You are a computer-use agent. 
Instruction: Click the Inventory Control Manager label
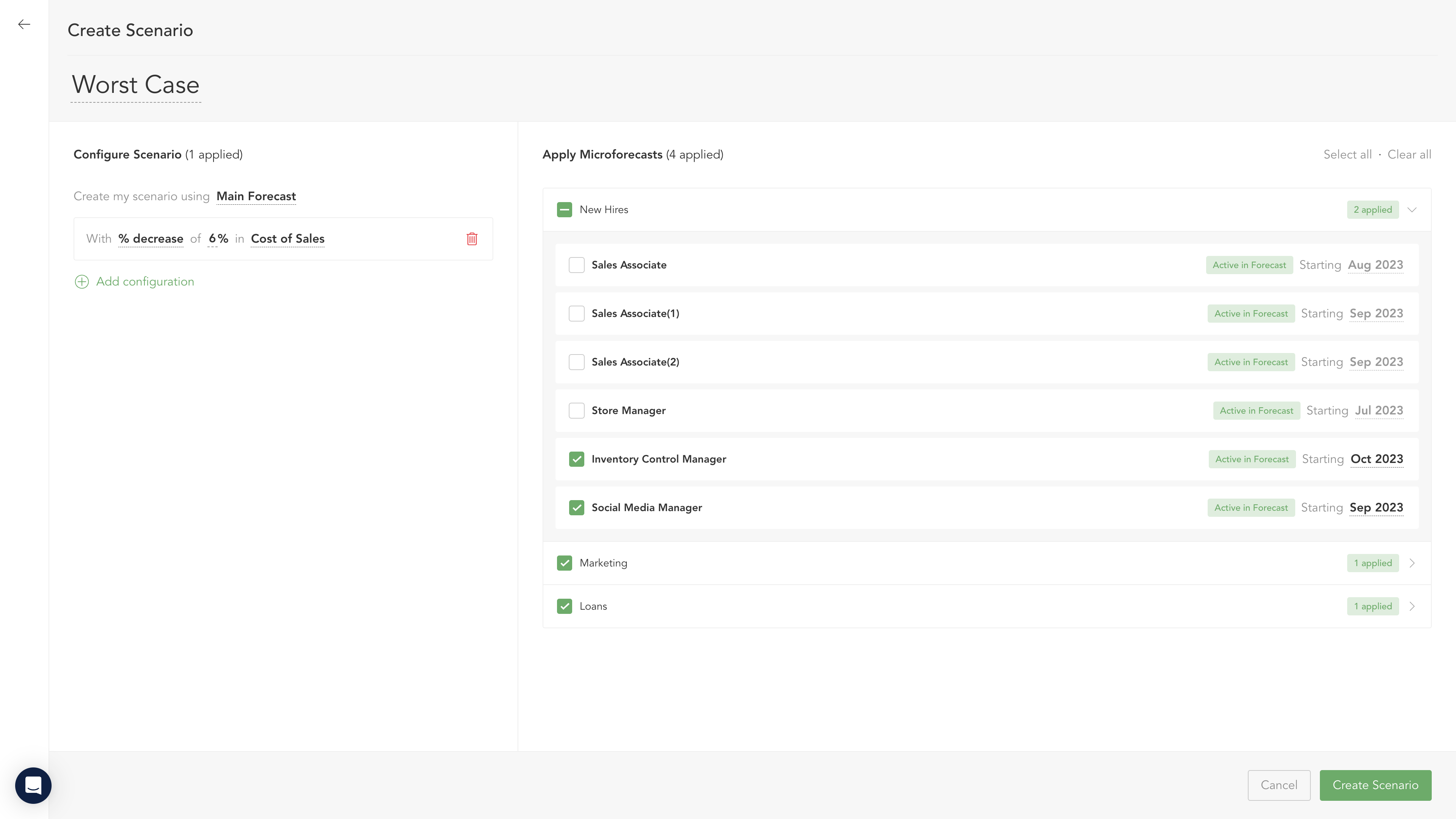tap(659, 460)
